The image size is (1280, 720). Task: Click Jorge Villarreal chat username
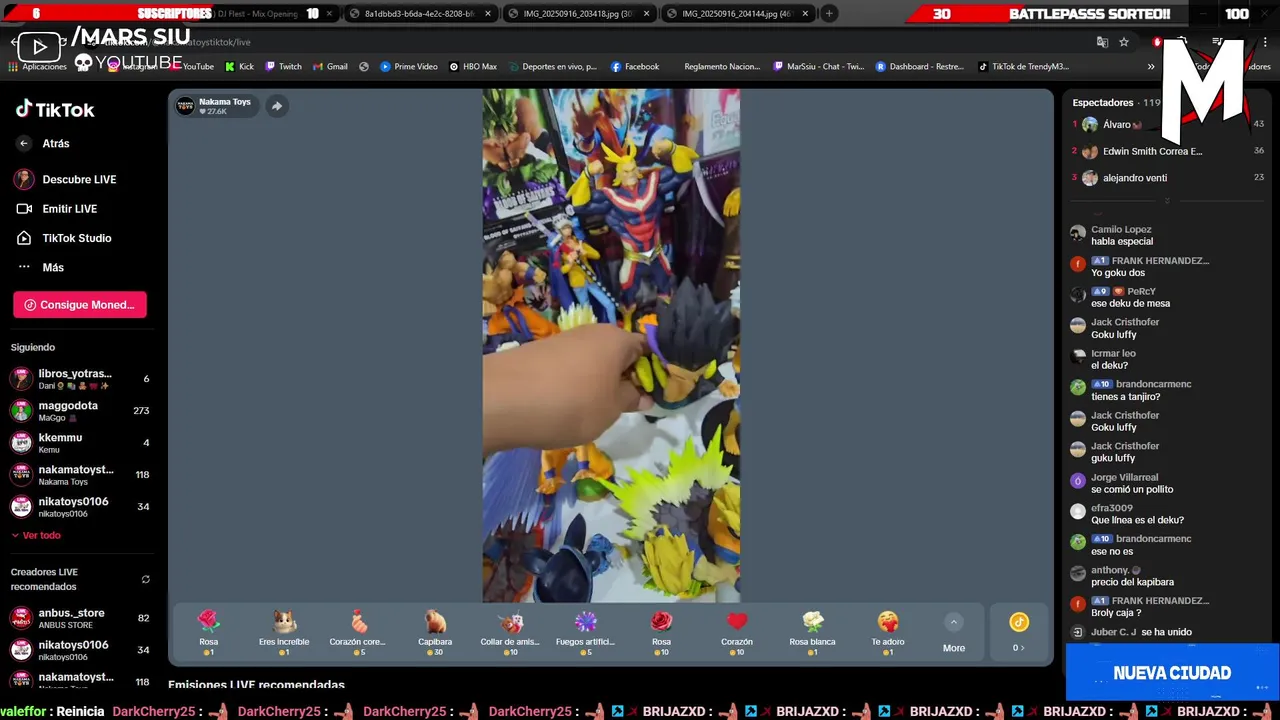1124,478
